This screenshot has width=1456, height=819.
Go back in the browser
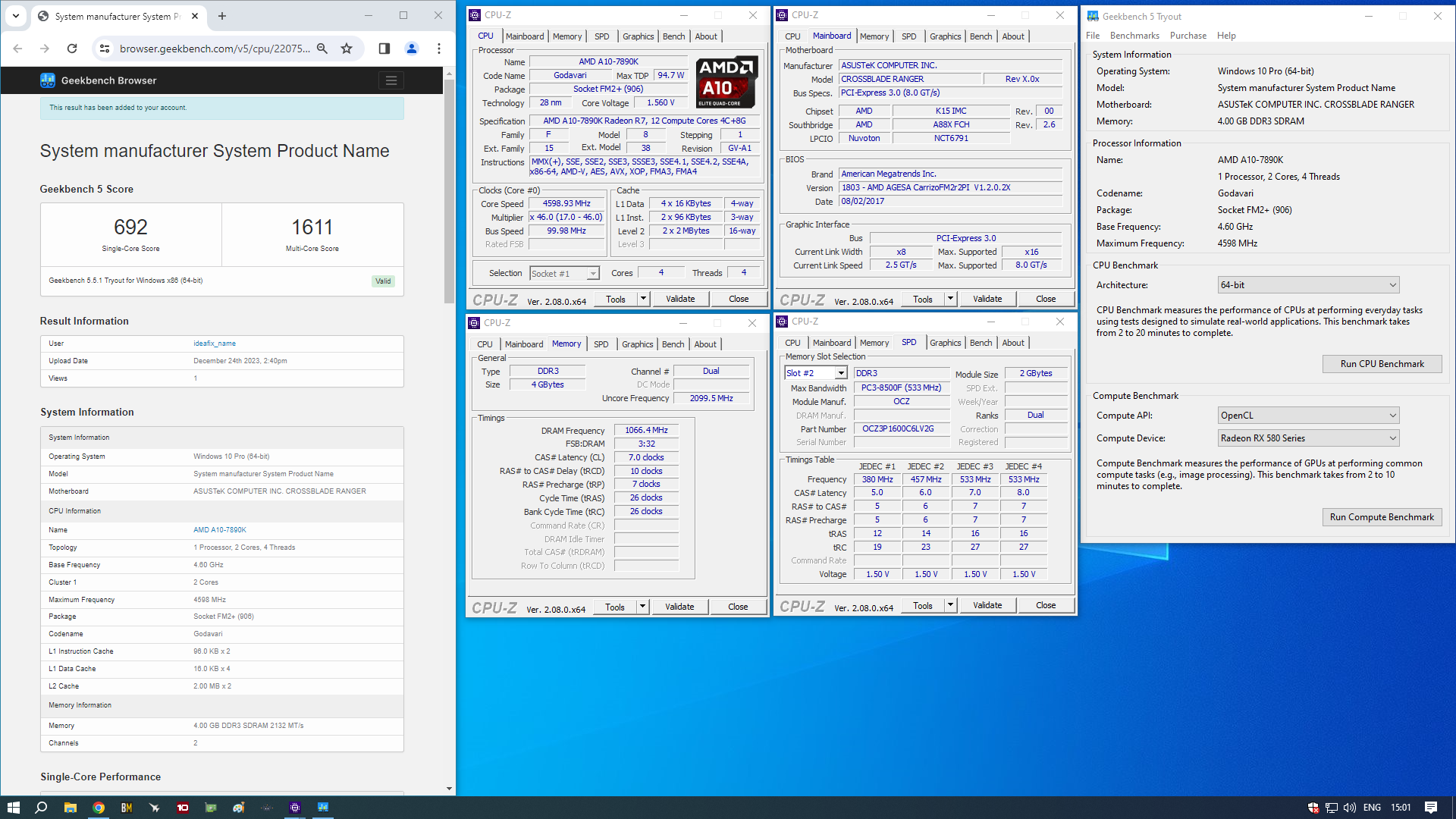[x=18, y=49]
